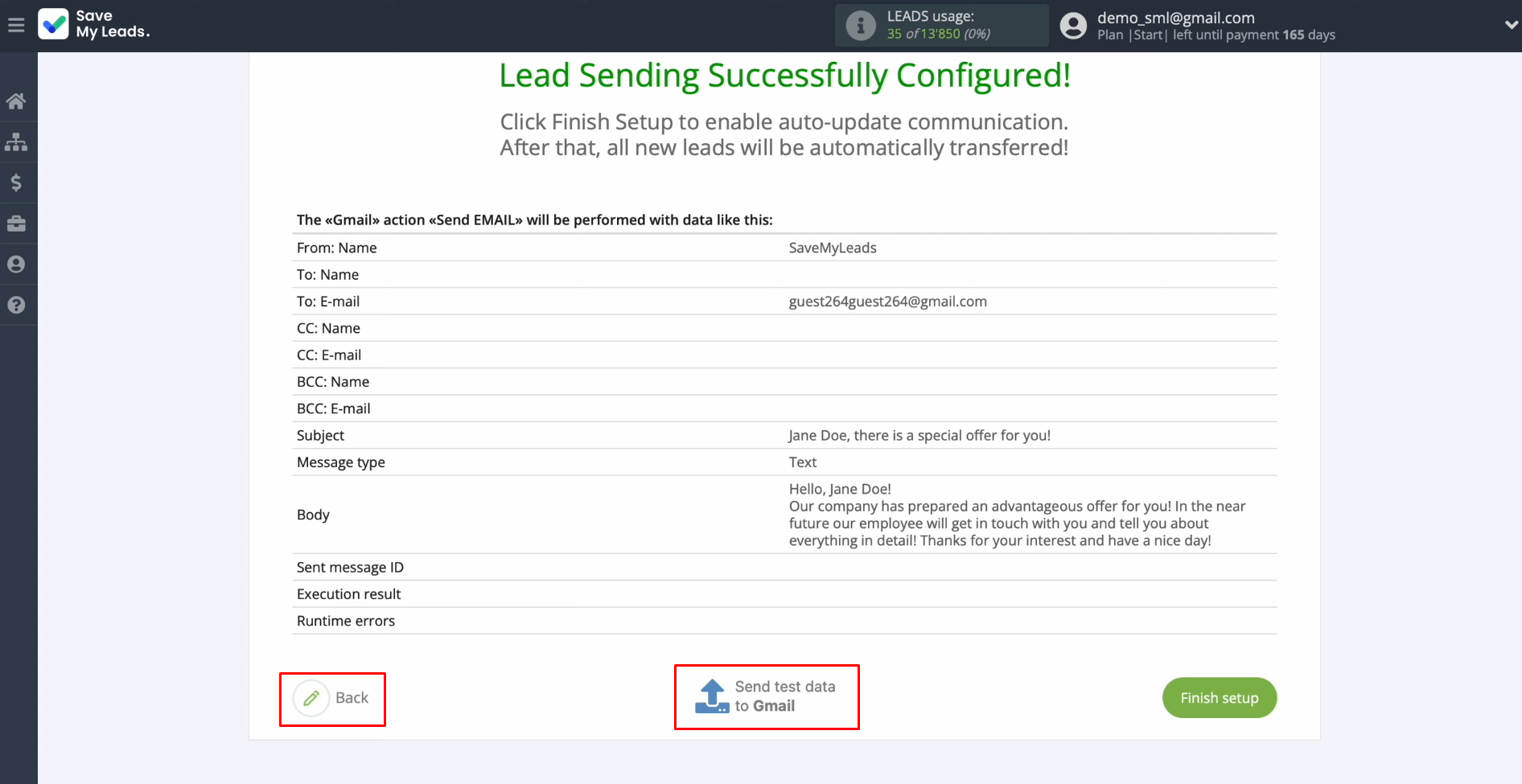Click the user avatar icon
The image size is (1522, 784).
tap(1073, 26)
